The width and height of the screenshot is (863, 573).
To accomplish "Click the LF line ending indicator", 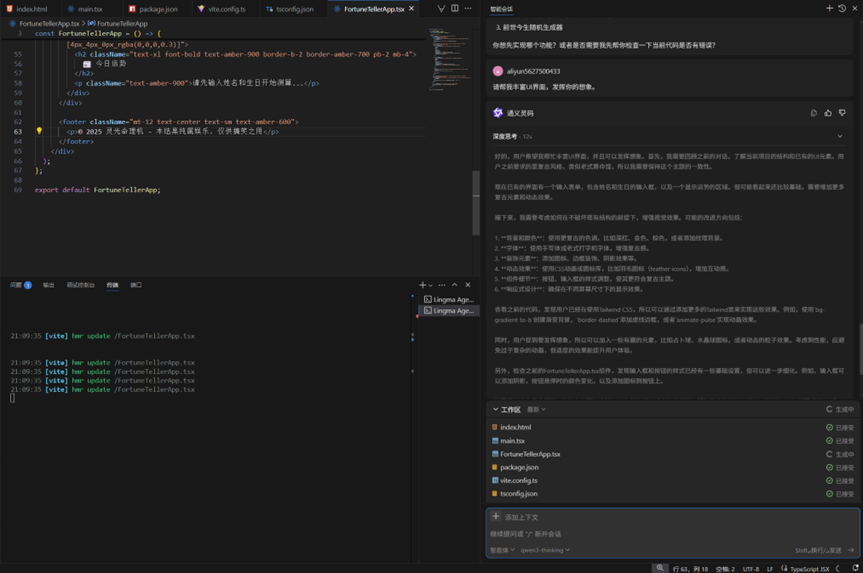I will (769, 569).
